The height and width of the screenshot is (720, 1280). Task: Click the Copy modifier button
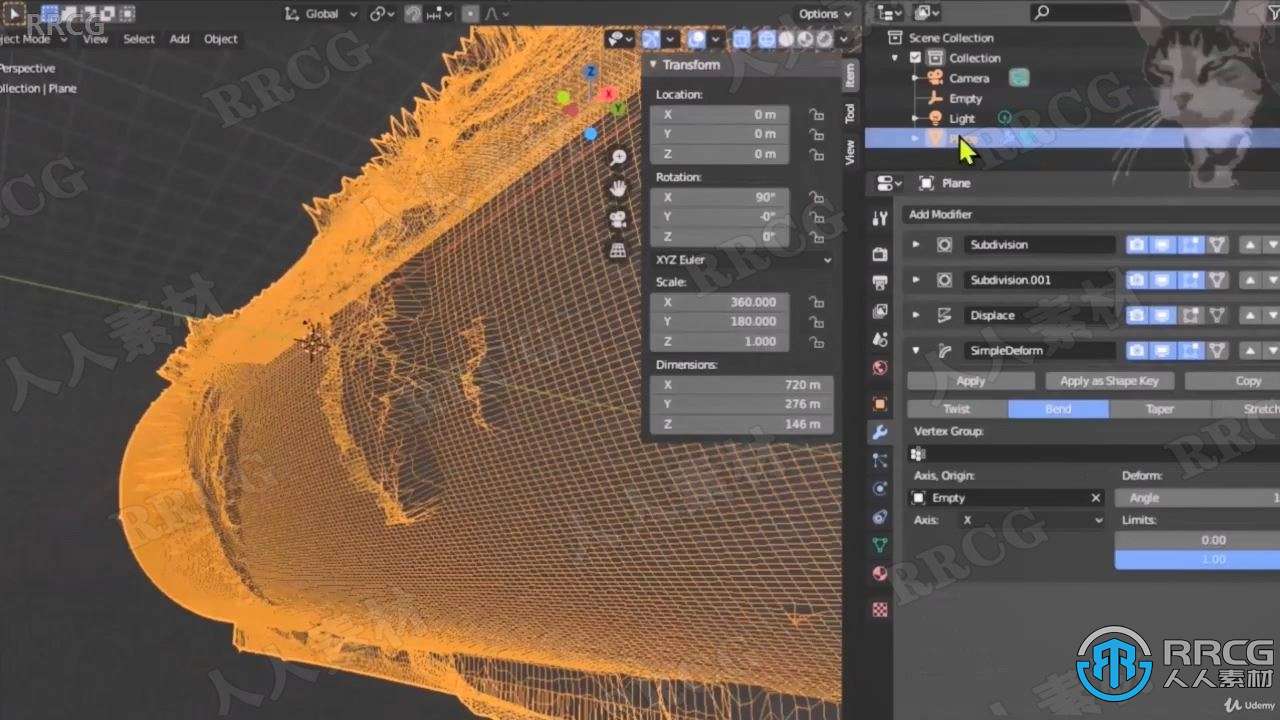pyautogui.click(x=1232, y=381)
